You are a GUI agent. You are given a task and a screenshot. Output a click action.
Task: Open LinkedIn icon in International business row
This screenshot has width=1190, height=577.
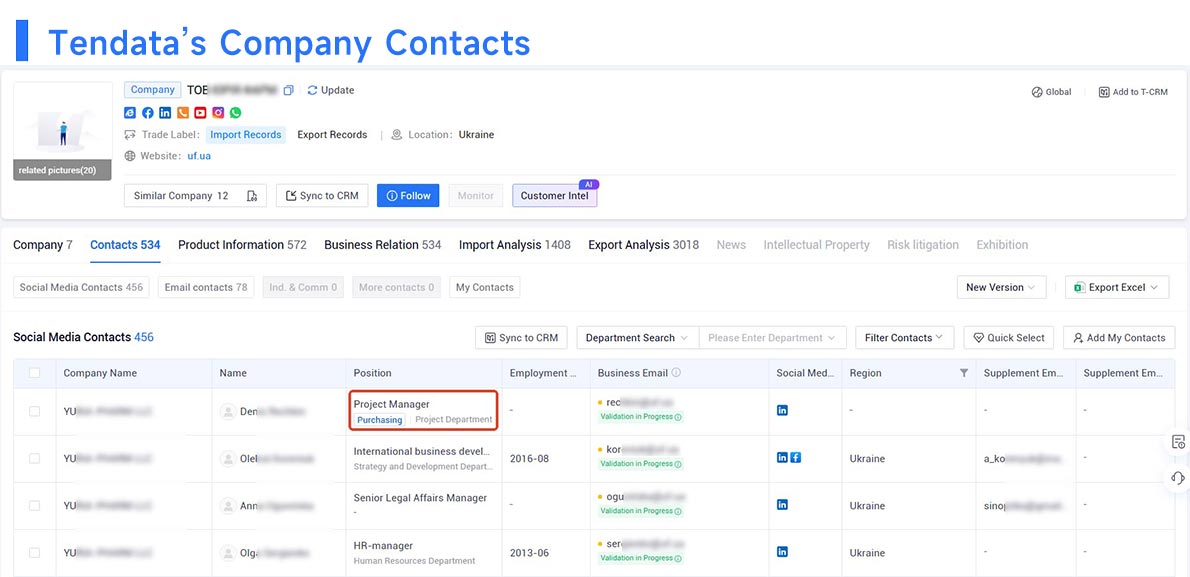pos(782,457)
